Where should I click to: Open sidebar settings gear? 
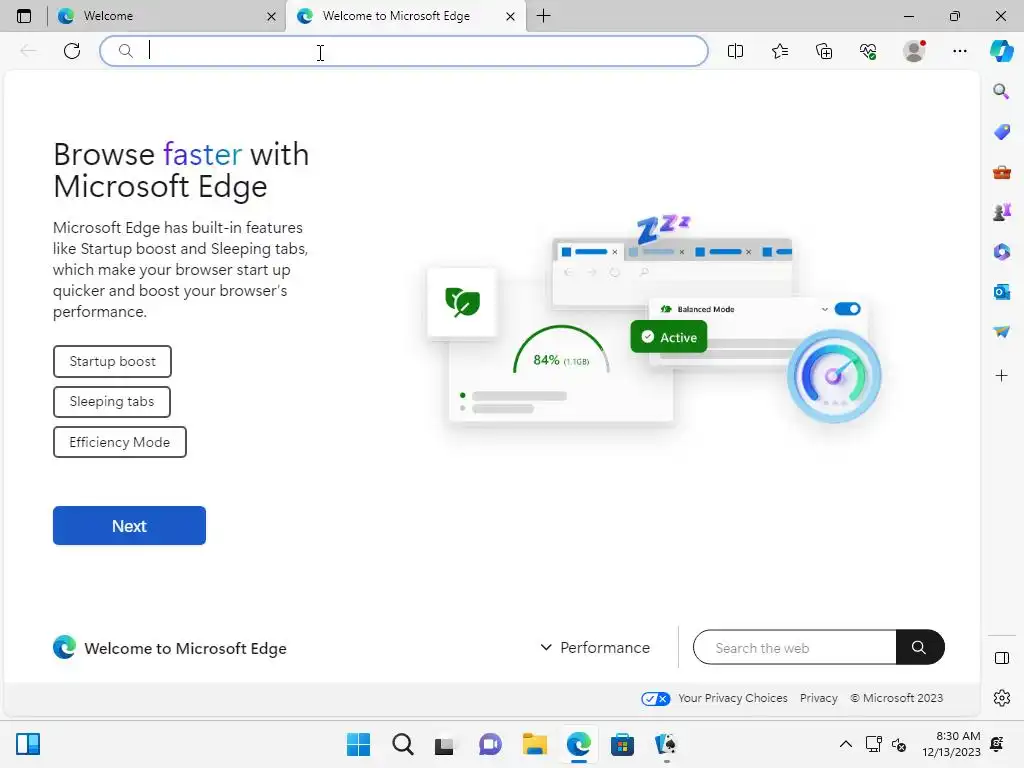[x=1001, y=698]
